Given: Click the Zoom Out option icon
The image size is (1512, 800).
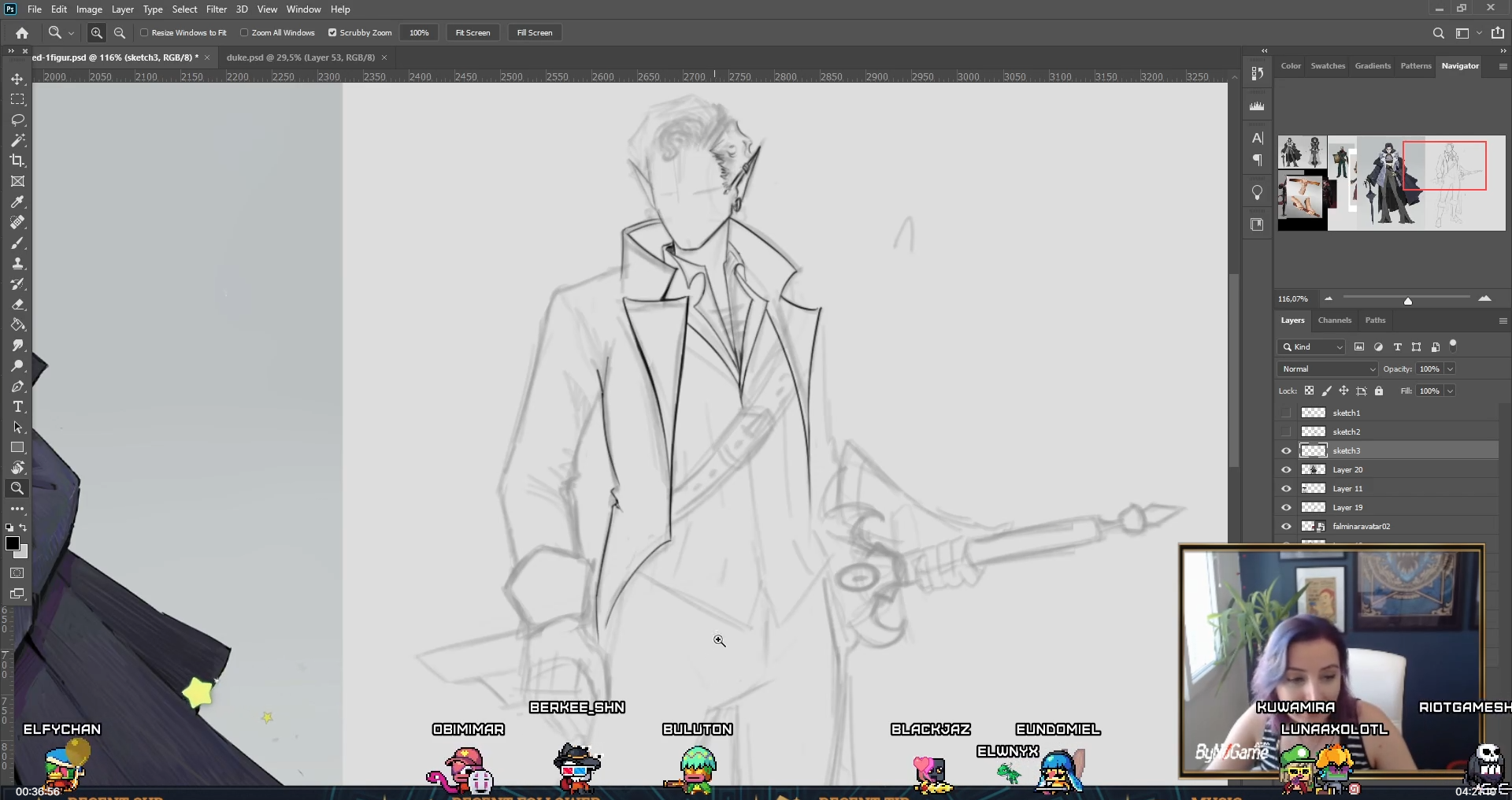Looking at the screenshot, I should [120, 33].
